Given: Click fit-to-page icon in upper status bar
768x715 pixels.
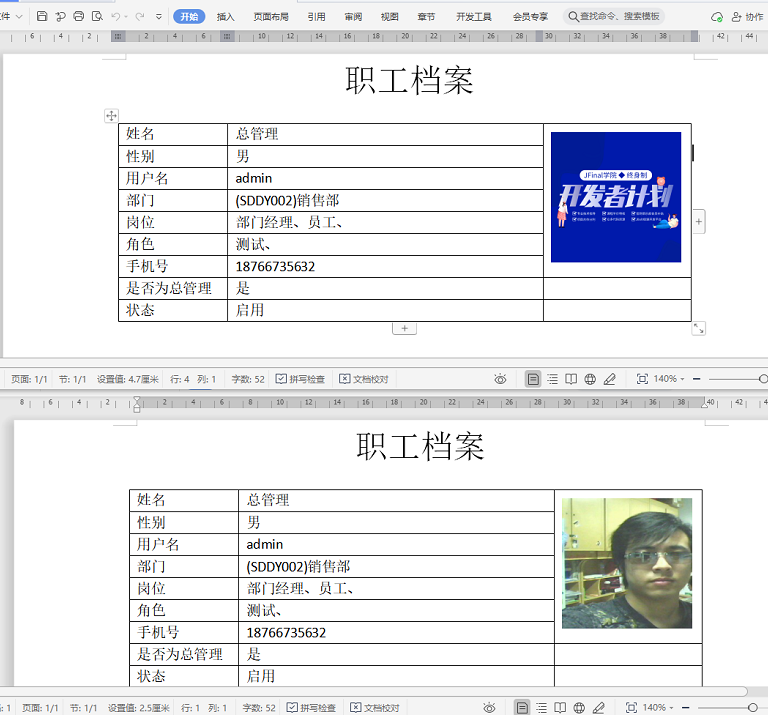Looking at the screenshot, I should (x=642, y=380).
